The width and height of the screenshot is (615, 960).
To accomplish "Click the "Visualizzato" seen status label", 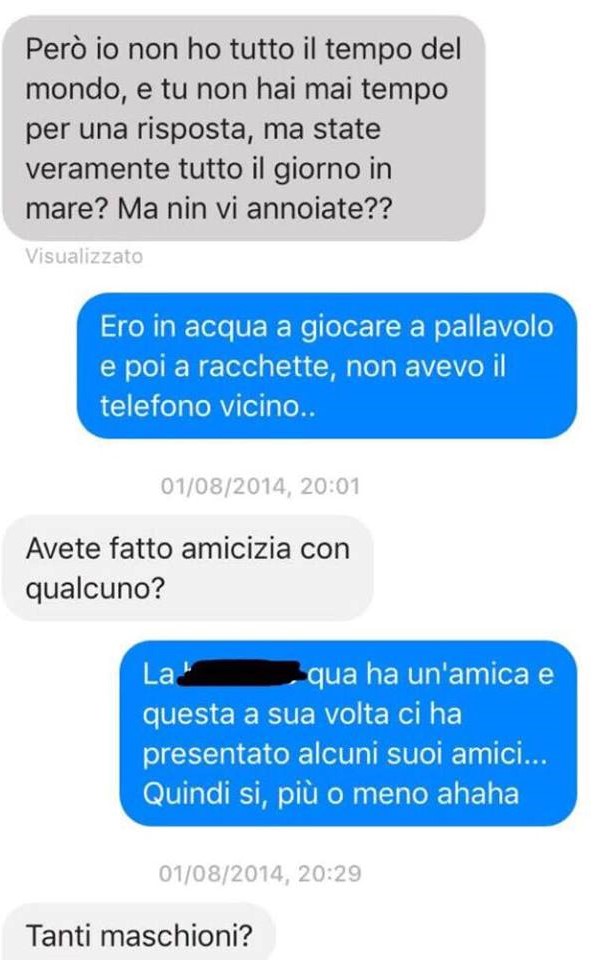I will point(84,256).
